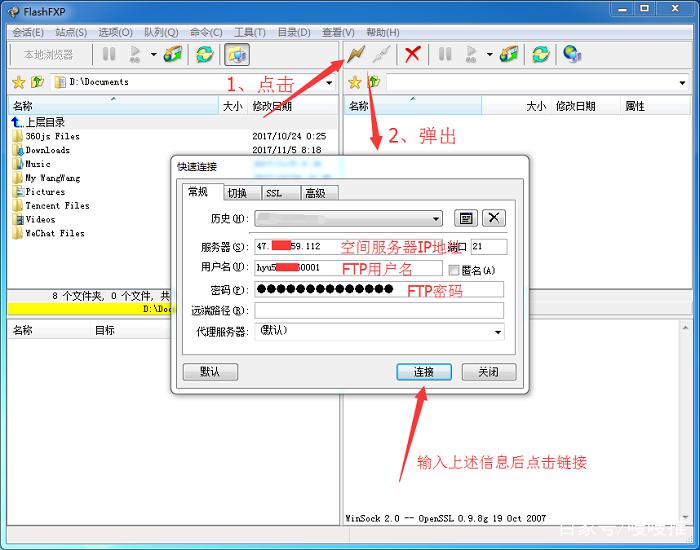Open the remote path dropdown arrow
This screenshot has width=700, height=550.
682,83
